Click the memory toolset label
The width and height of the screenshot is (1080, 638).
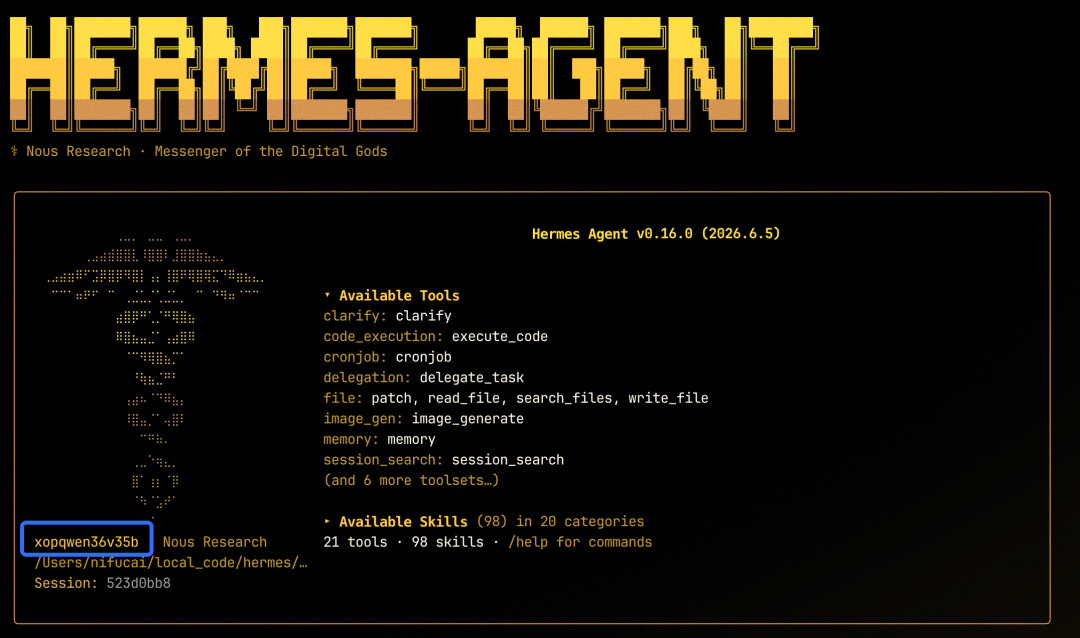(x=351, y=439)
